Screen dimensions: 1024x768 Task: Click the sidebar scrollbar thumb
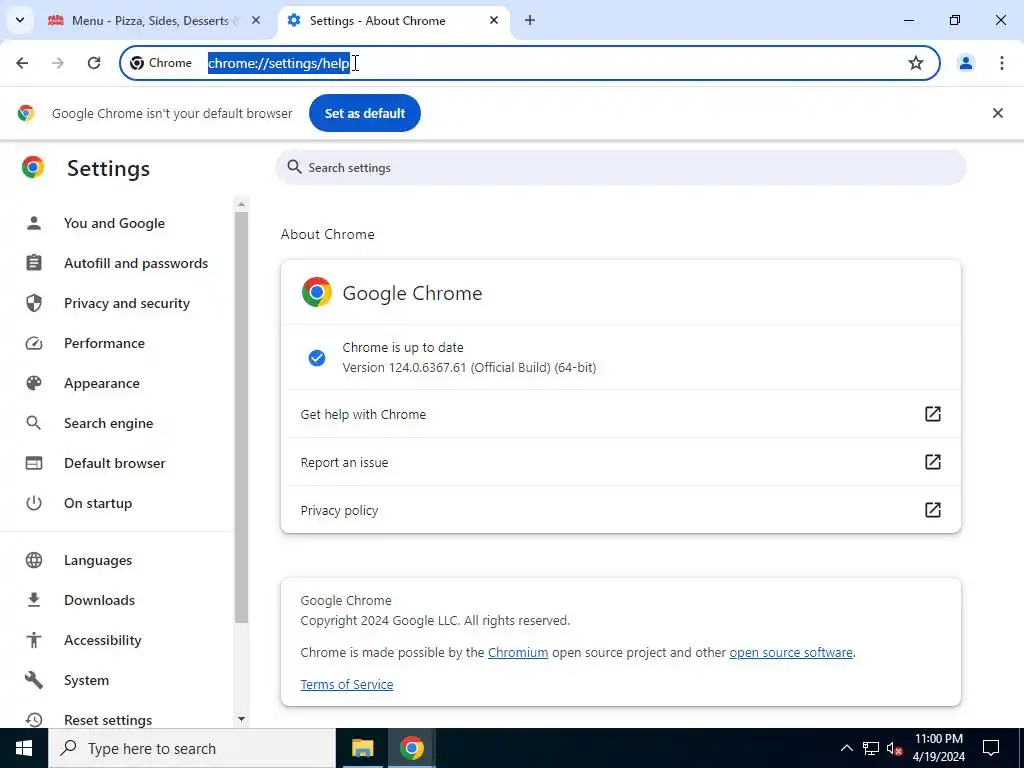(241, 418)
